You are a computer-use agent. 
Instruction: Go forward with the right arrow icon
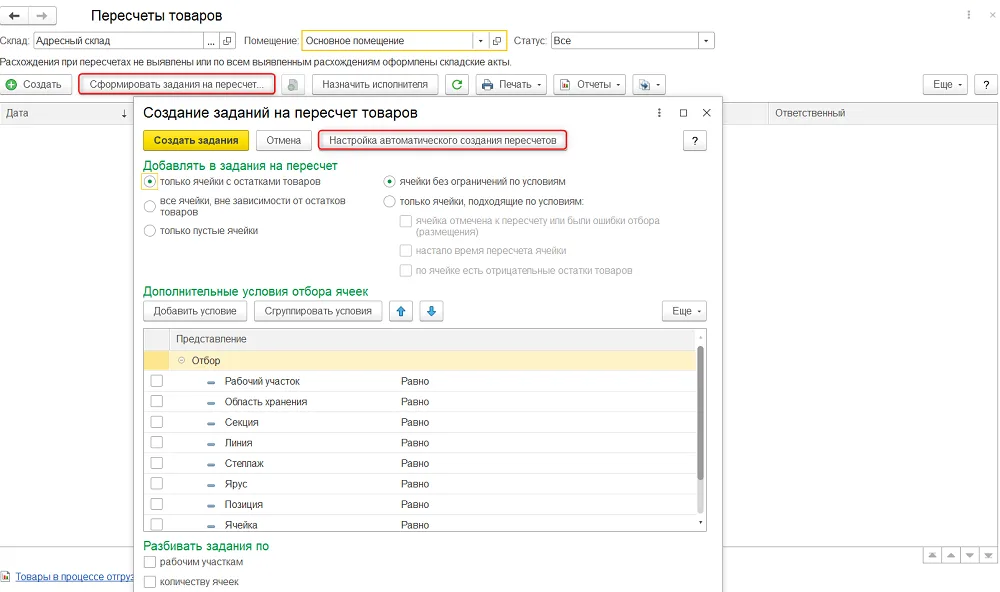click(x=42, y=15)
